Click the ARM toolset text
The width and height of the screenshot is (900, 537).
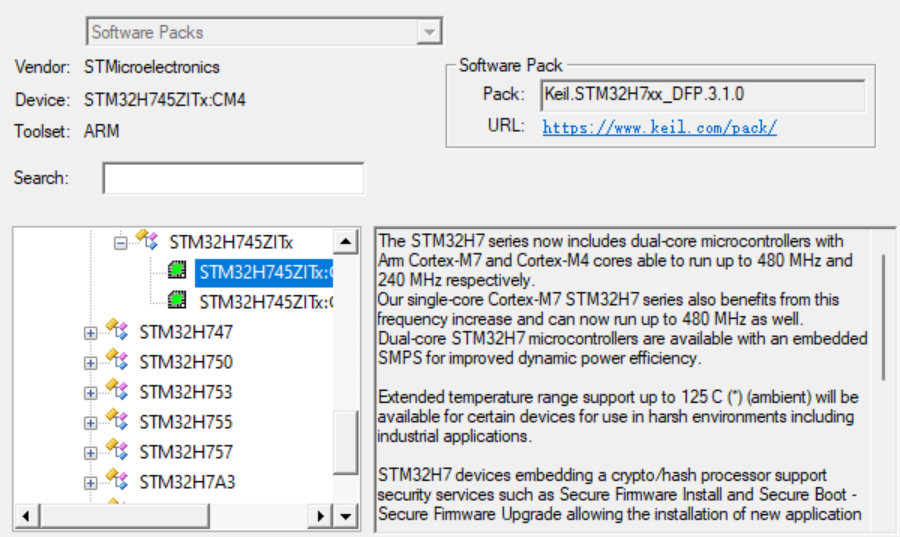click(x=102, y=131)
